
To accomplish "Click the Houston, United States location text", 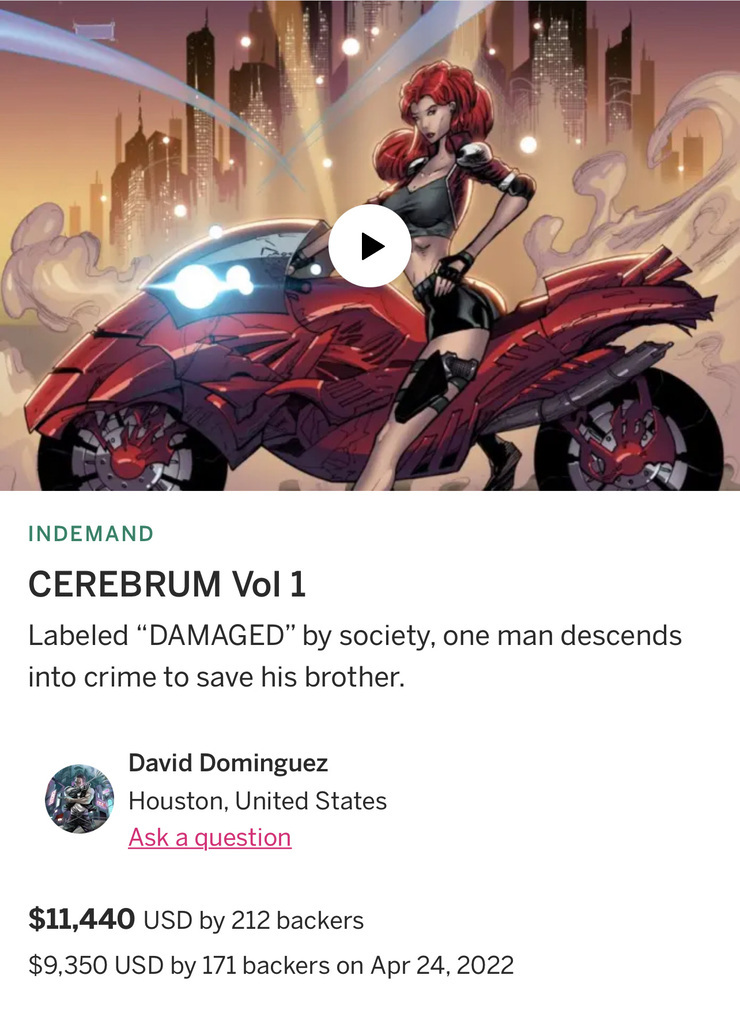I will [x=257, y=801].
